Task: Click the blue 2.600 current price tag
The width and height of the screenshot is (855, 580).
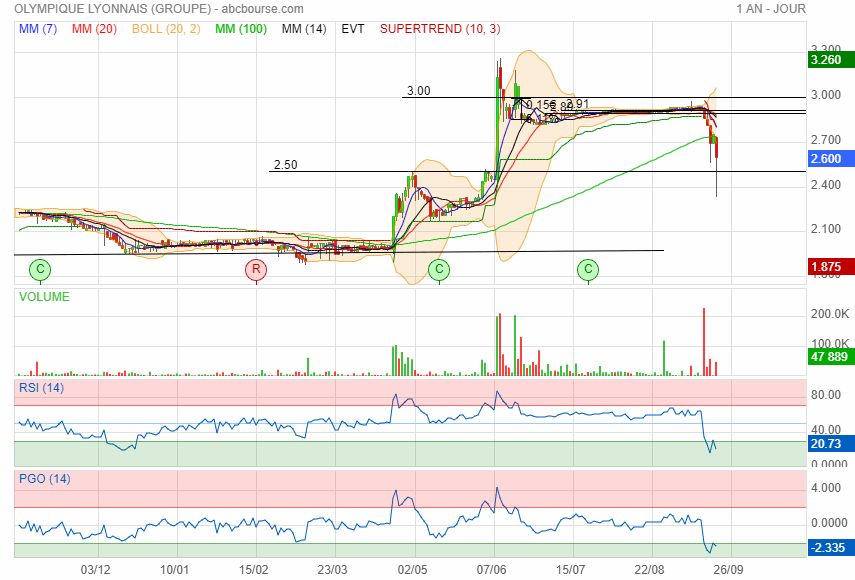Action: [x=830, y=159]
